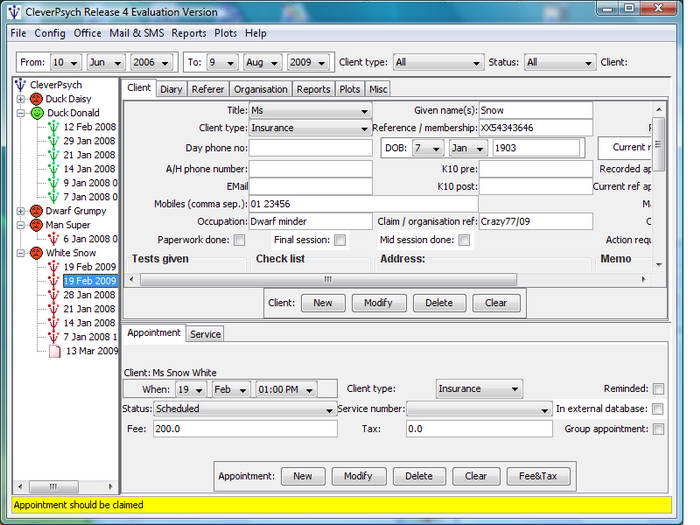Image resolution: width=700 pixels, height=525 pixels.
Task: Click Duck Daisy's red sad face icon
Action: point(36,99)
